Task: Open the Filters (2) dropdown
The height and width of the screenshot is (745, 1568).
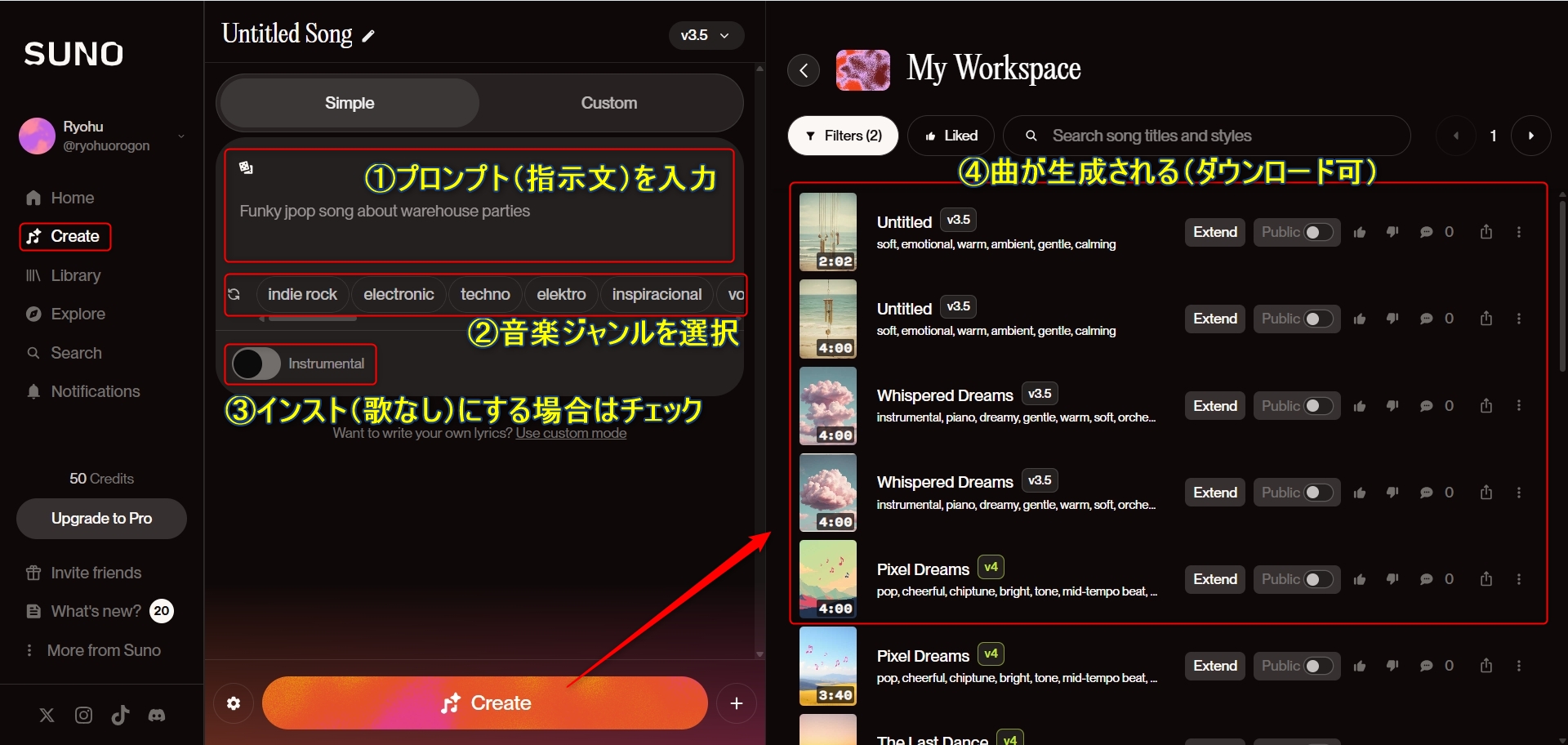Action: point(843,136)
